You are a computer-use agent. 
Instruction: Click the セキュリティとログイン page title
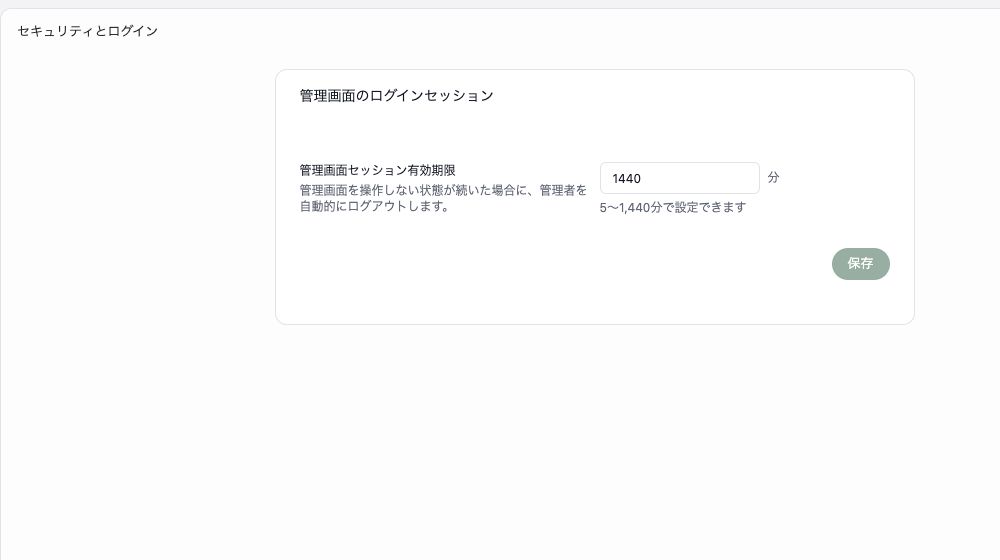pos(88,31)
